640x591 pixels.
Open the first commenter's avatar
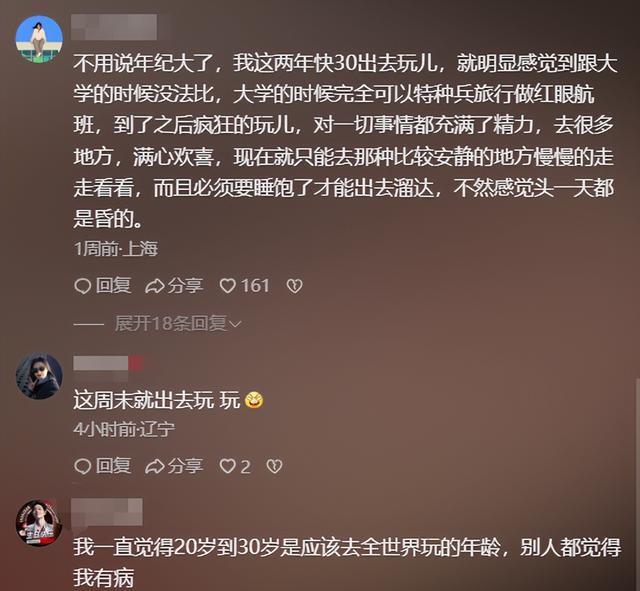coord(39,39)
